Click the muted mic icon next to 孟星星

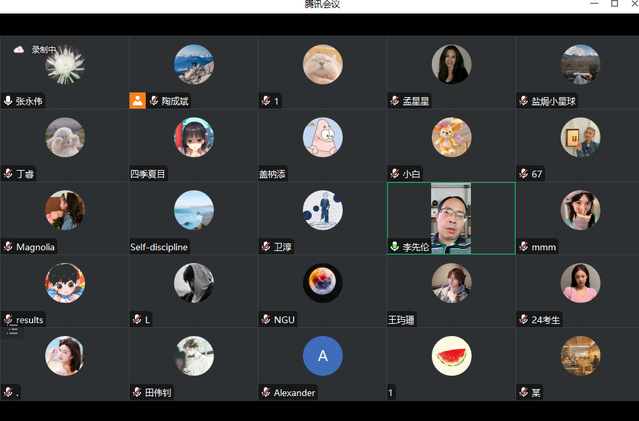[395, 101]
